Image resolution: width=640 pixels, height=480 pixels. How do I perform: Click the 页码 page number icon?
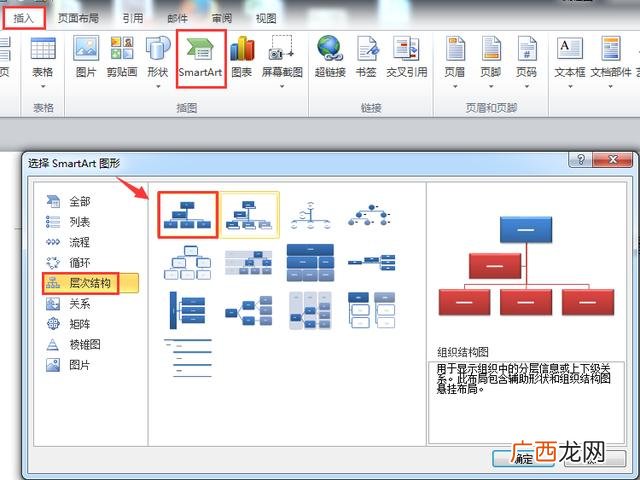coord(527,49)
